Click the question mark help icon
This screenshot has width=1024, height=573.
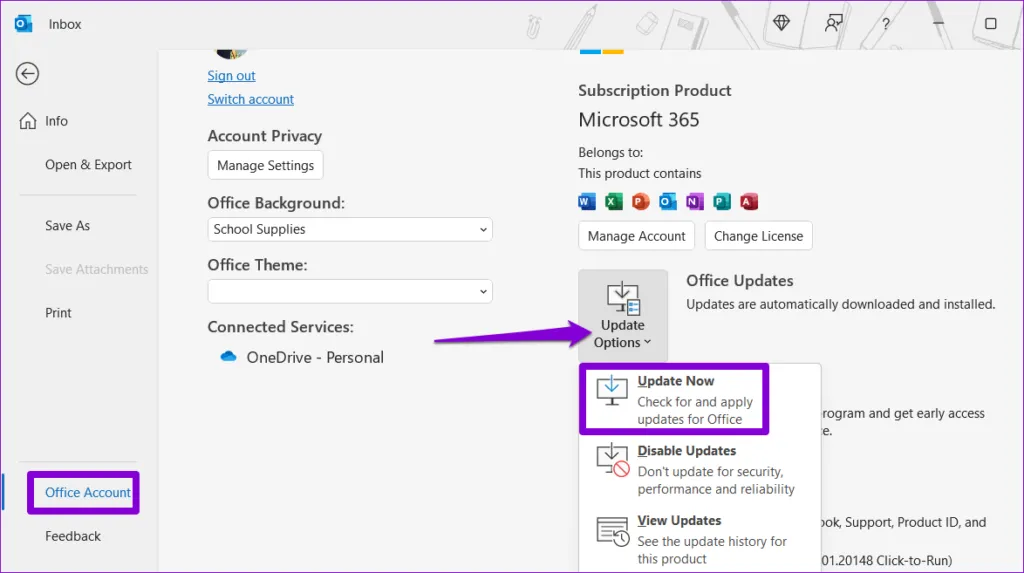[x=886, y=23]
